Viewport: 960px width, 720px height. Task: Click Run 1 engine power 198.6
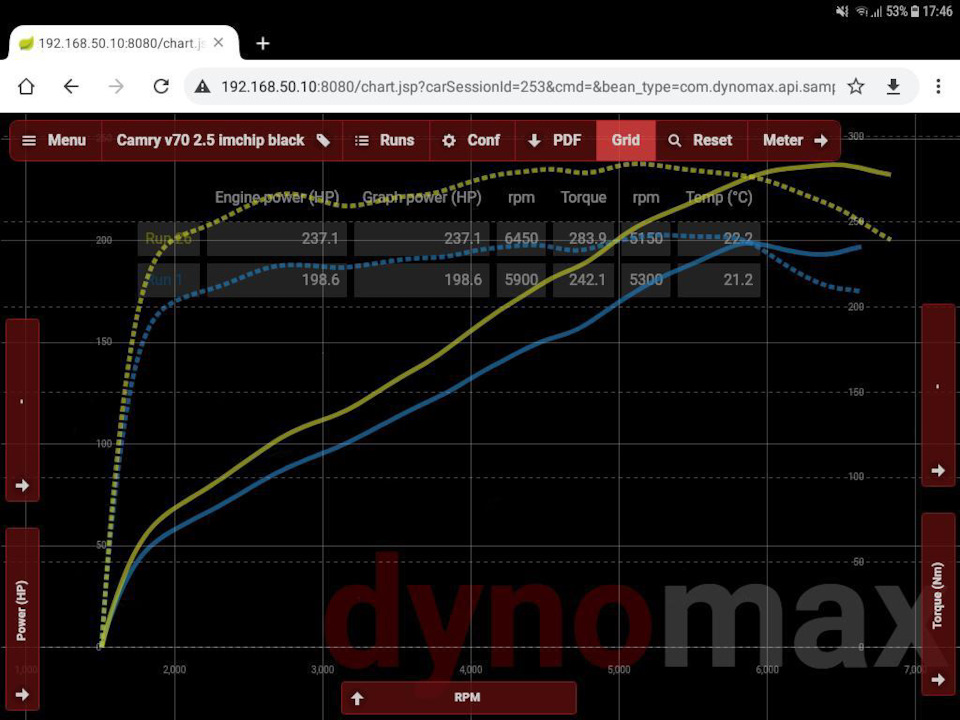pyautogui.click(x=277, y=280)
